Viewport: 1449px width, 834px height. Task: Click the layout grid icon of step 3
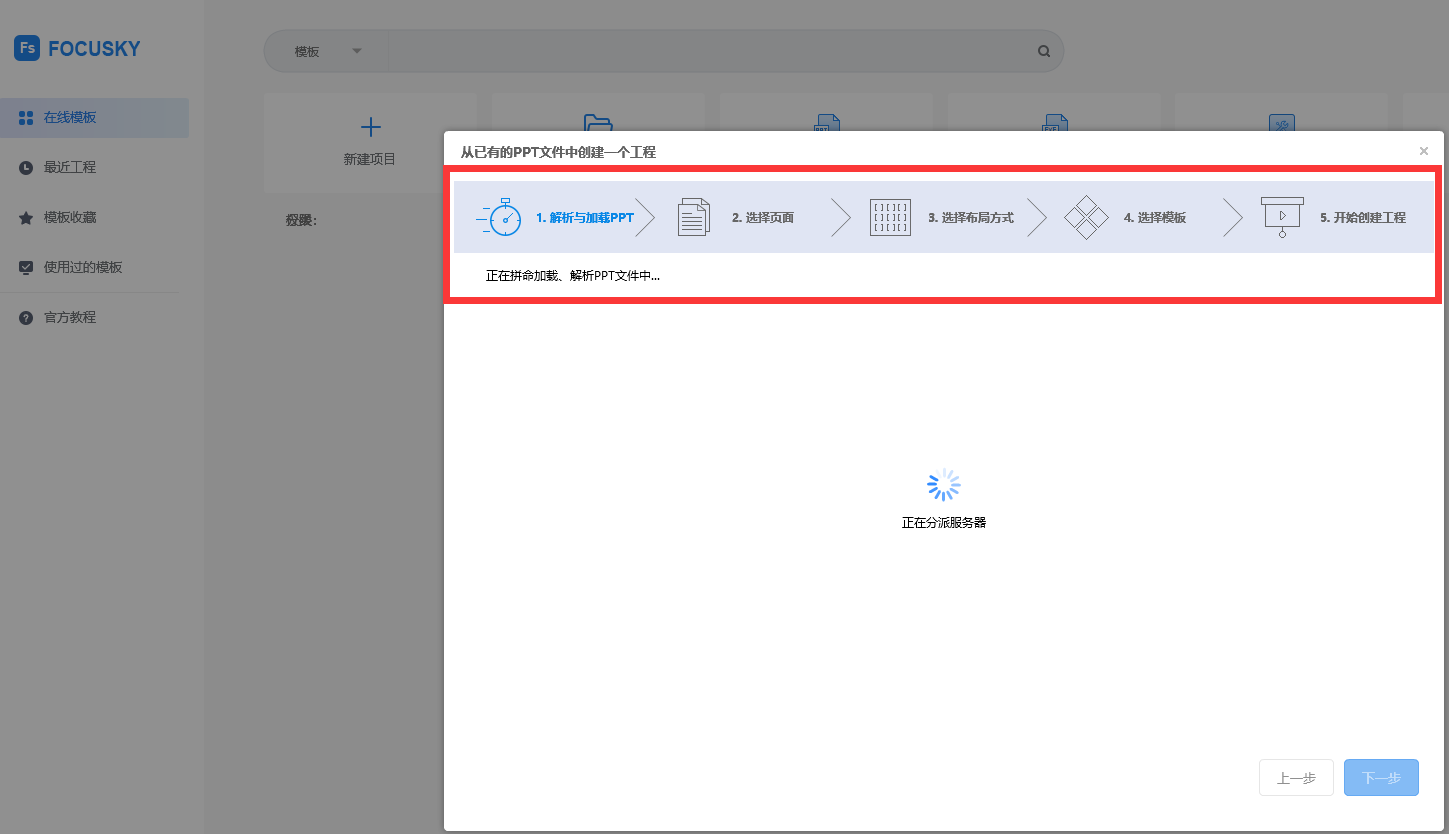890,217
